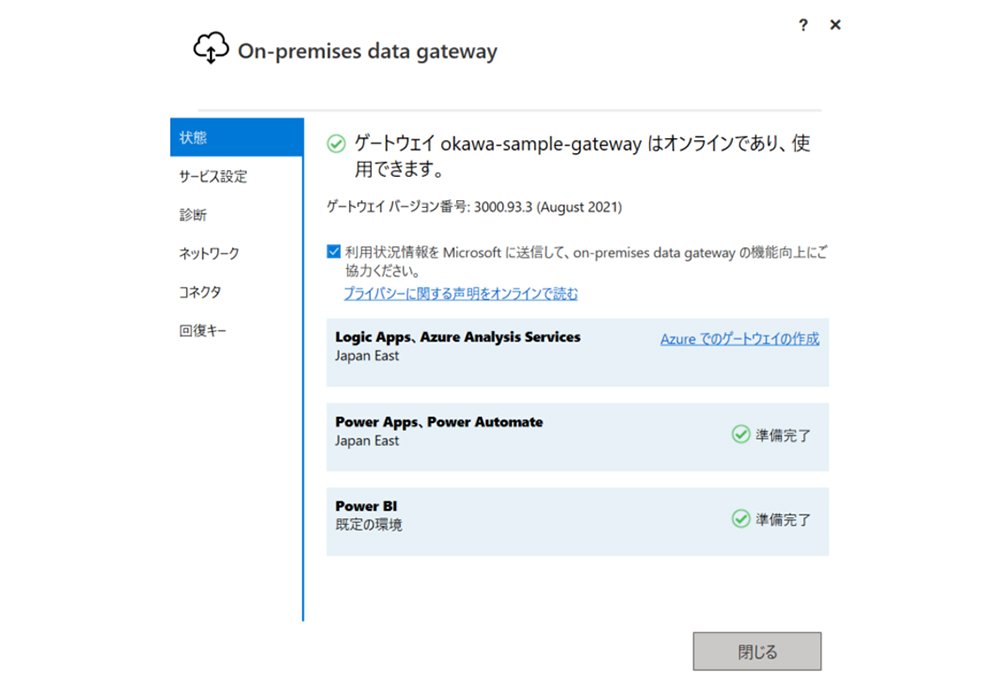
Task: Click the 閉じる button
Action: pos(757,651)
